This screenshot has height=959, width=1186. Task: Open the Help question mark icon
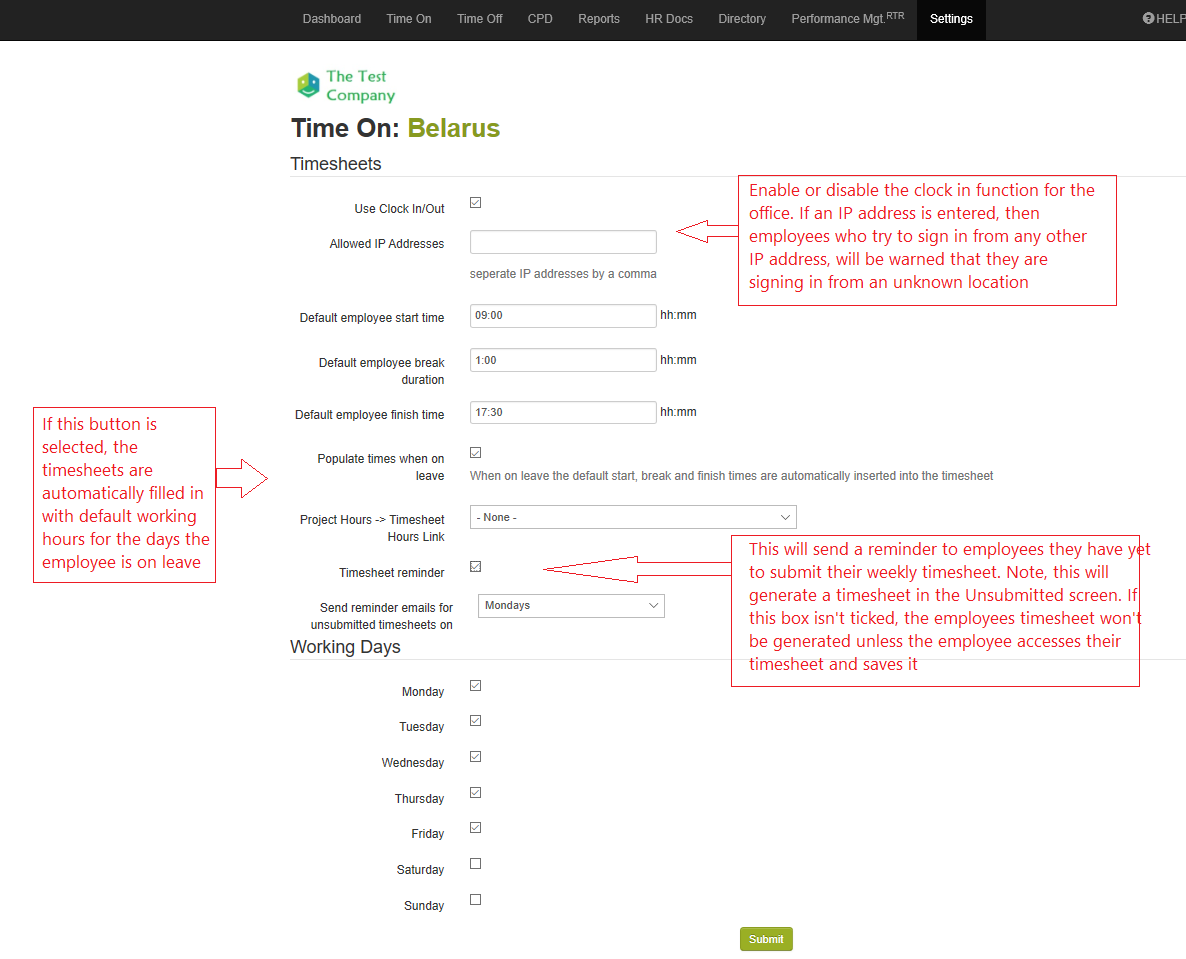coord(1148,19)
